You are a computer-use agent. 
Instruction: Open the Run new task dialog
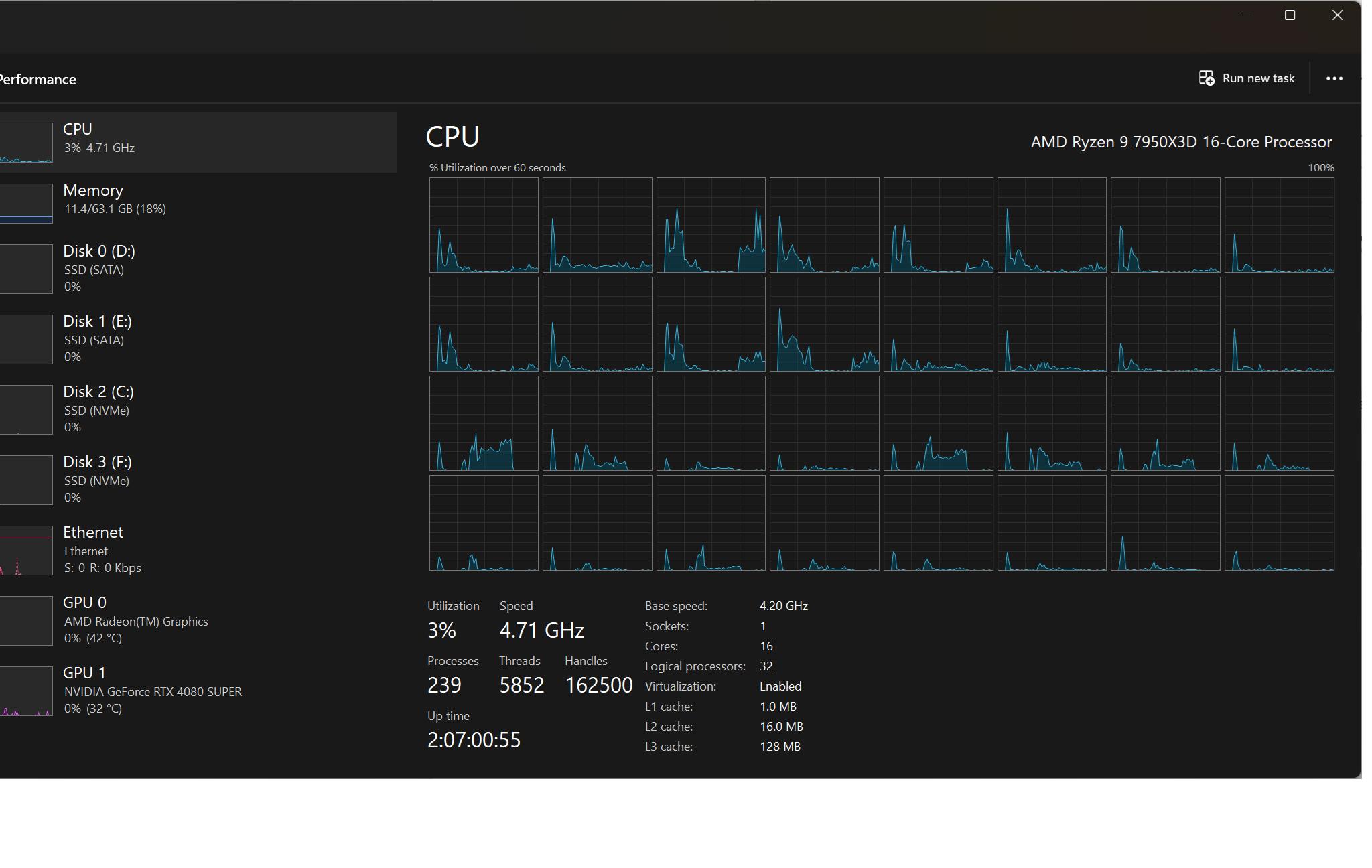tap(1248, 78)
